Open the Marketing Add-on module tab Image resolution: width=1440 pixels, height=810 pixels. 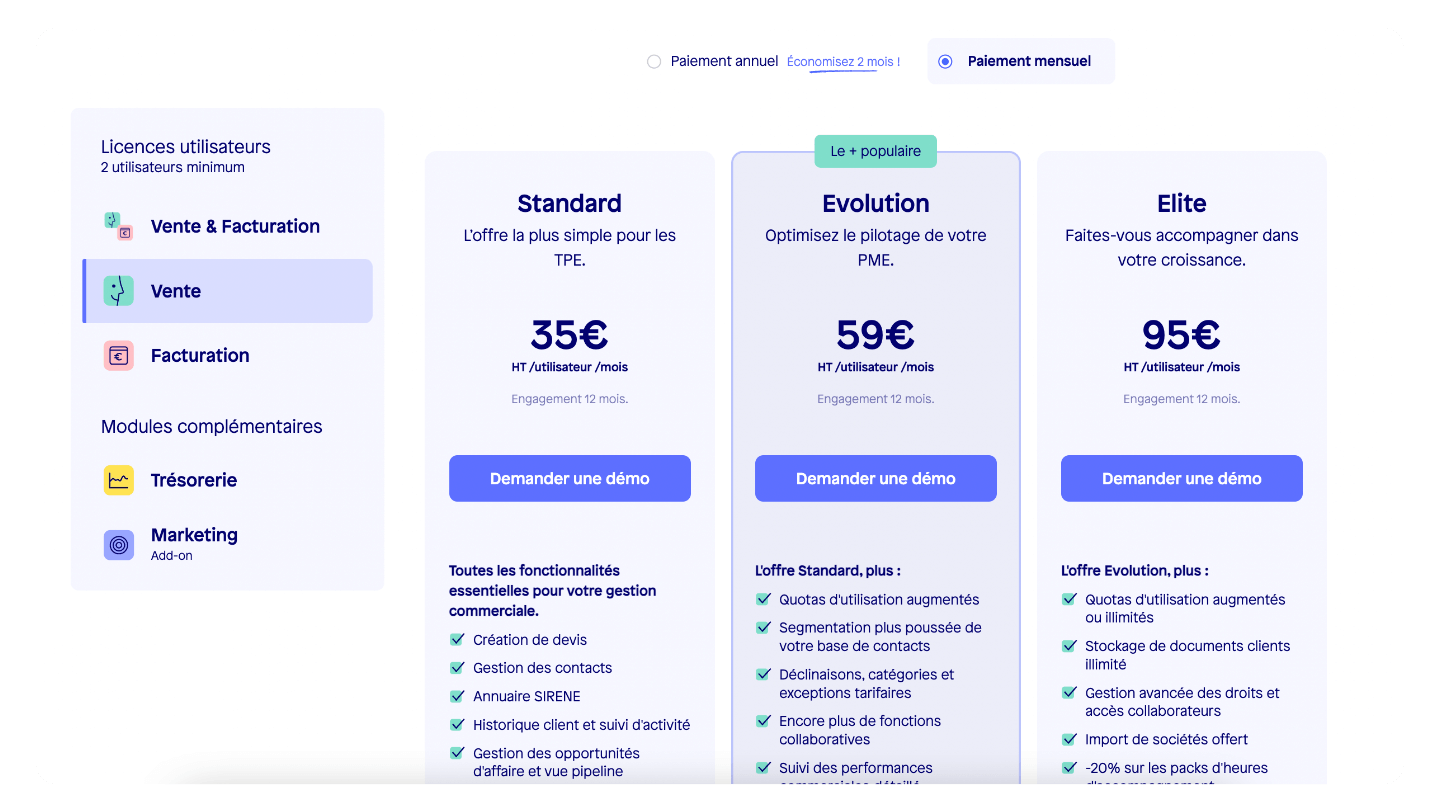(x=194, y=543)
